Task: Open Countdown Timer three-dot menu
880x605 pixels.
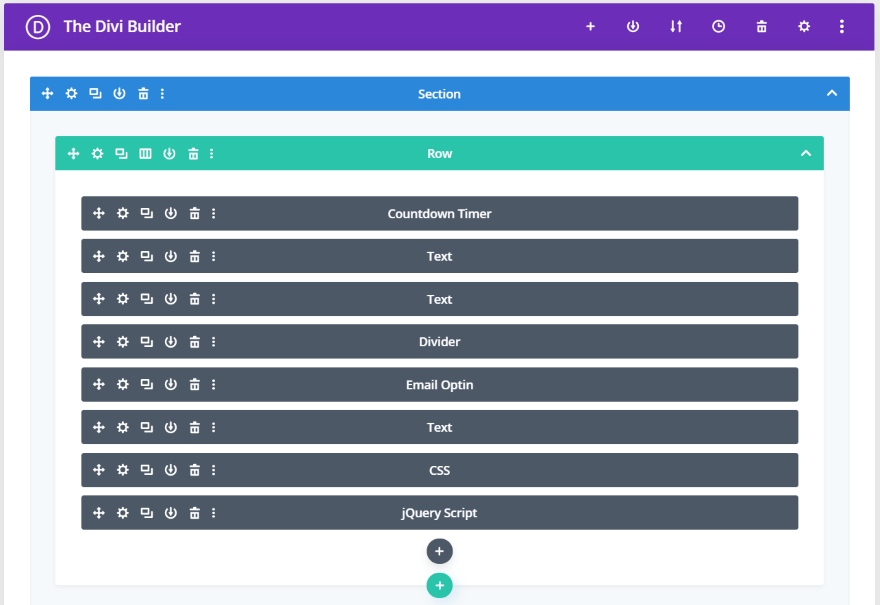Action: [213, 213]
